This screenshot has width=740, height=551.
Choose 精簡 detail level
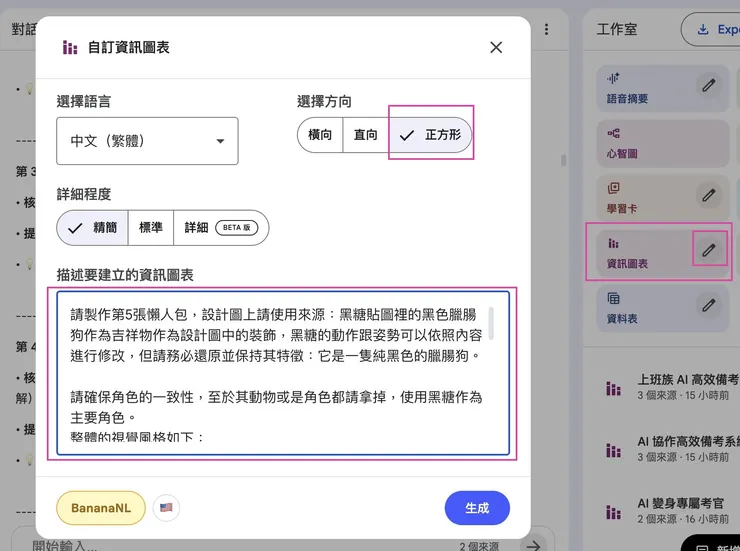[92, 228]
